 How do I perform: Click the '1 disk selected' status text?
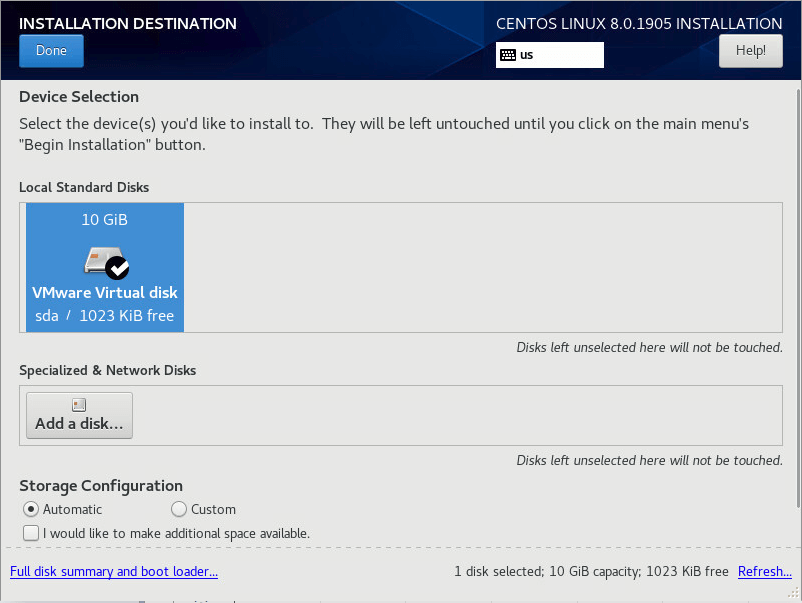[590, 572]
